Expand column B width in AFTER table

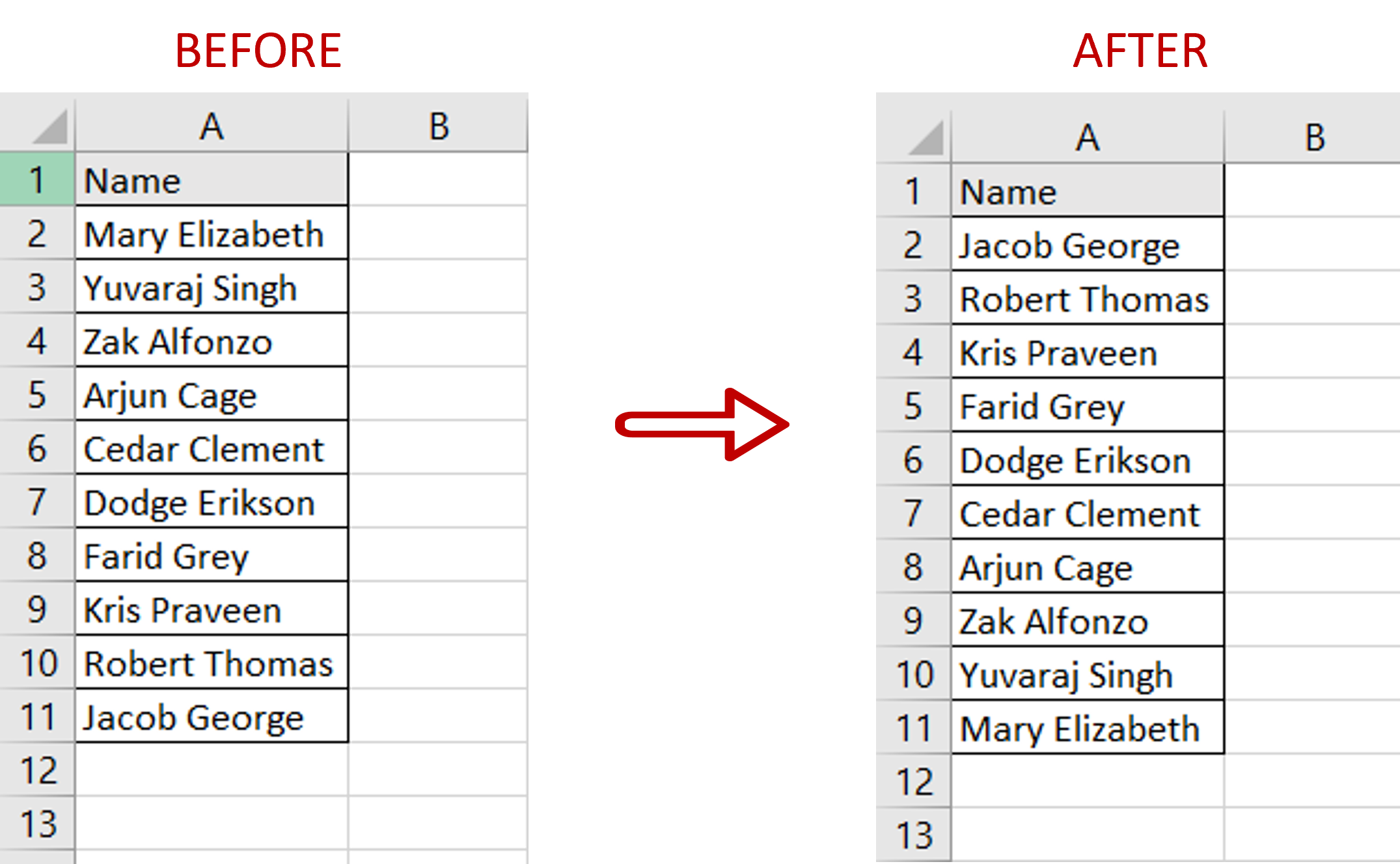(1398, 130)
